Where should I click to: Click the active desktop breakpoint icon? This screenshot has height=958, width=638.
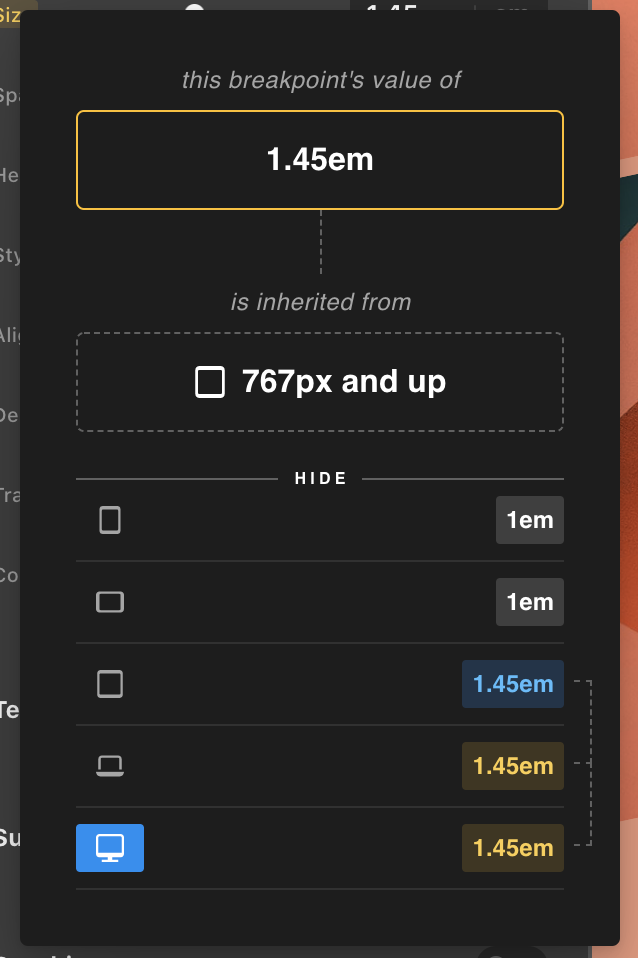[110, 848]
